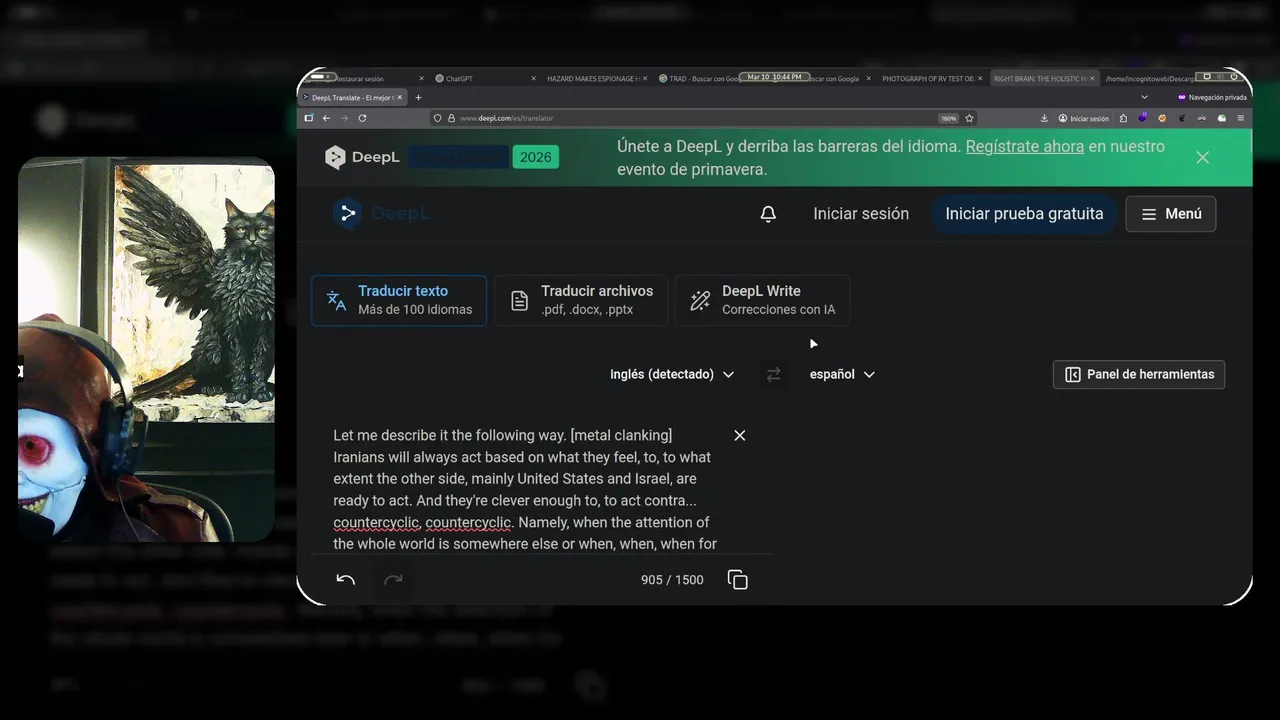Click the DeepL logo in the green banner
The height and width of the screenshot is (720, 1280).
pyautogui.click(x=362, y=157)
